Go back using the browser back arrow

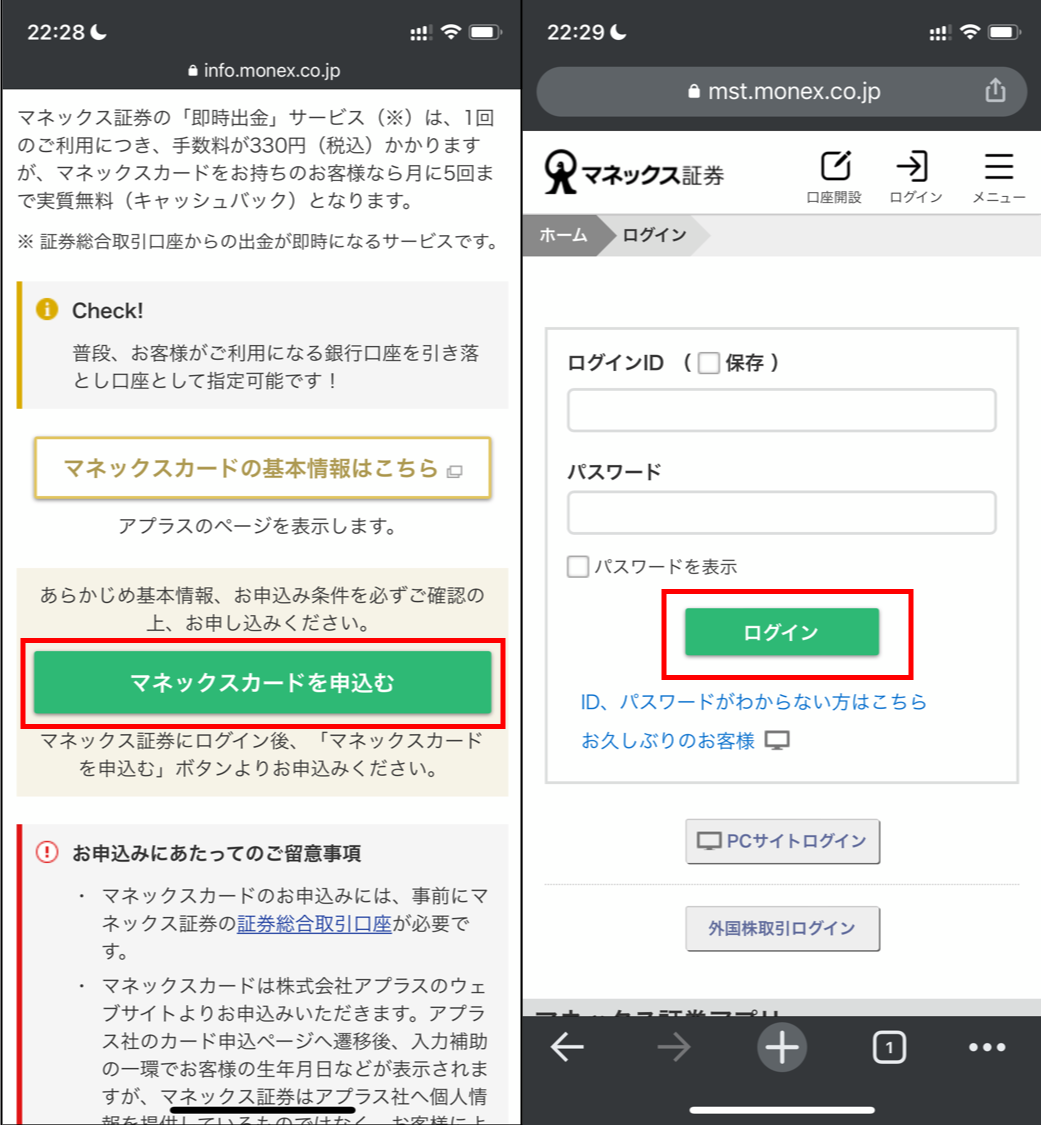pos(567,1048)
